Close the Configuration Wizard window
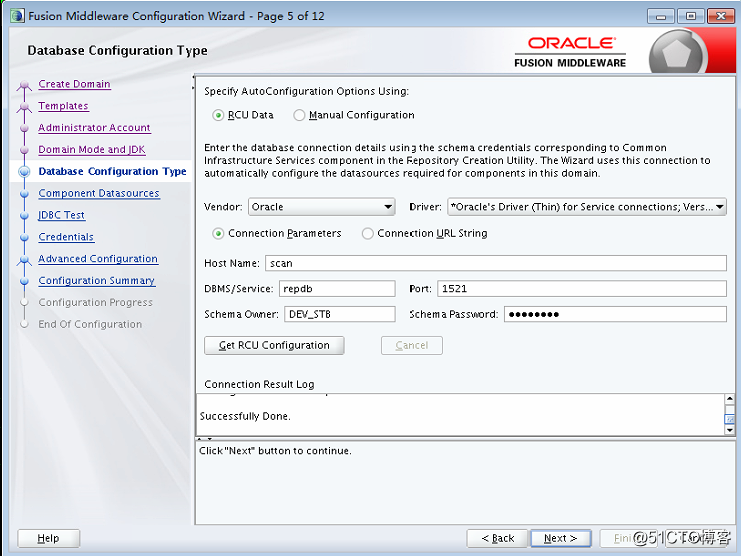741x556 pixels. coord(721,17)
